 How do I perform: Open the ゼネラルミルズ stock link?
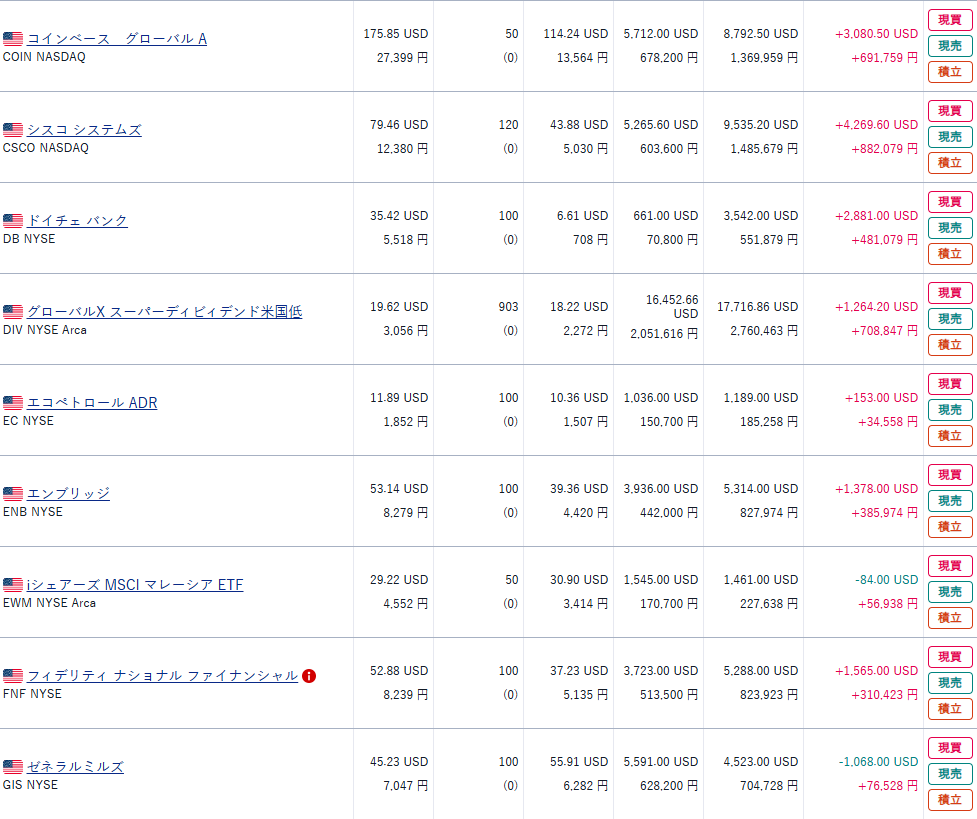coord(75,767)
